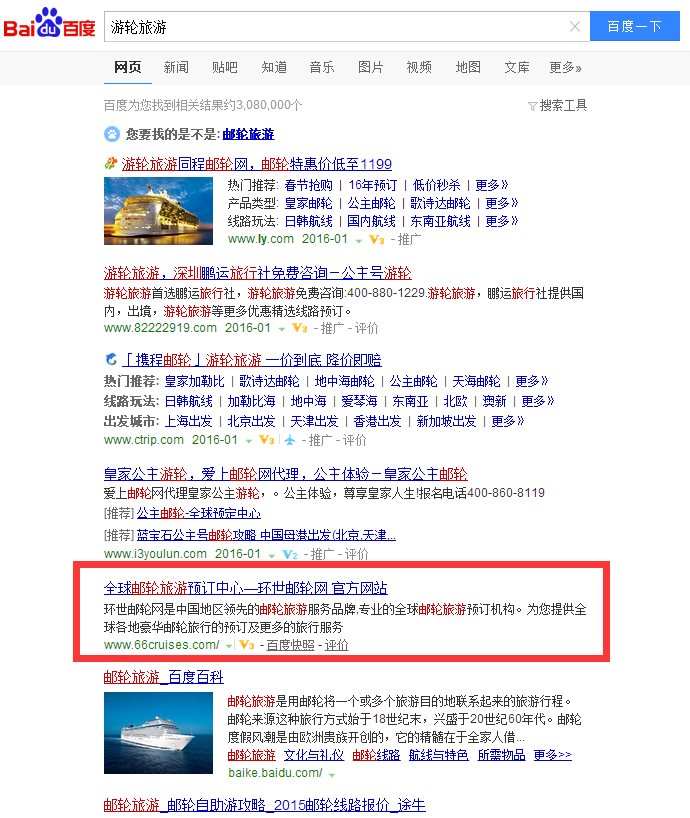
Task: Expand the arrow next to baike.baidu.com/
Action: (332, 775)
